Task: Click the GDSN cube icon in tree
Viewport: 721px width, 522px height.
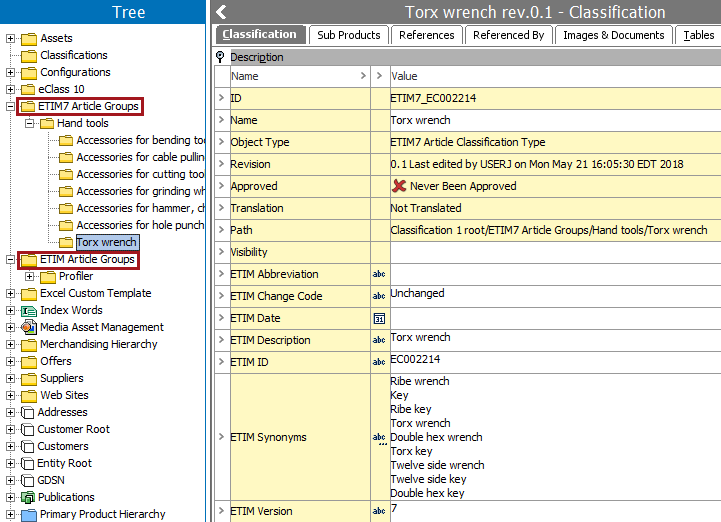Action: tap(28, 480)
